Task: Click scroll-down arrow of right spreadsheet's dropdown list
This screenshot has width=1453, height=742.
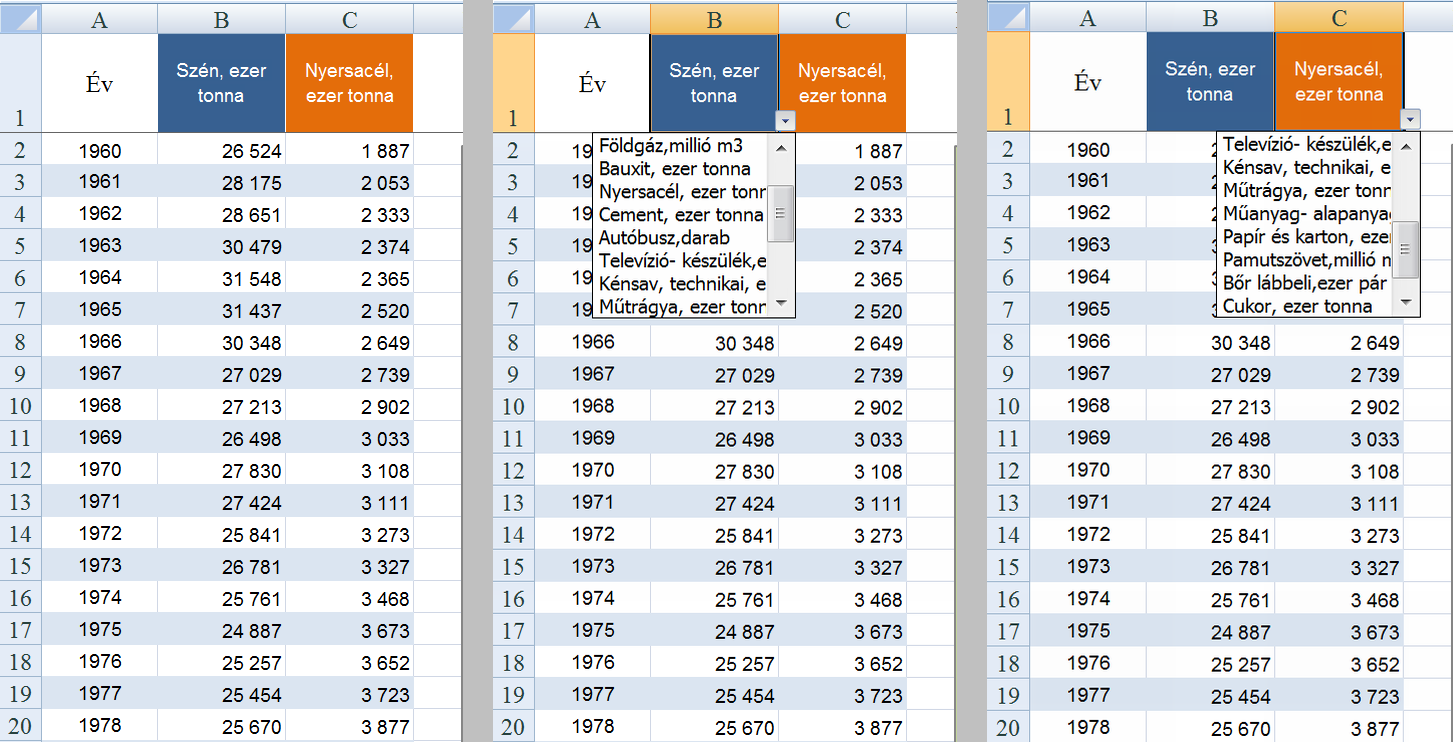Action: pos(1407,303)
